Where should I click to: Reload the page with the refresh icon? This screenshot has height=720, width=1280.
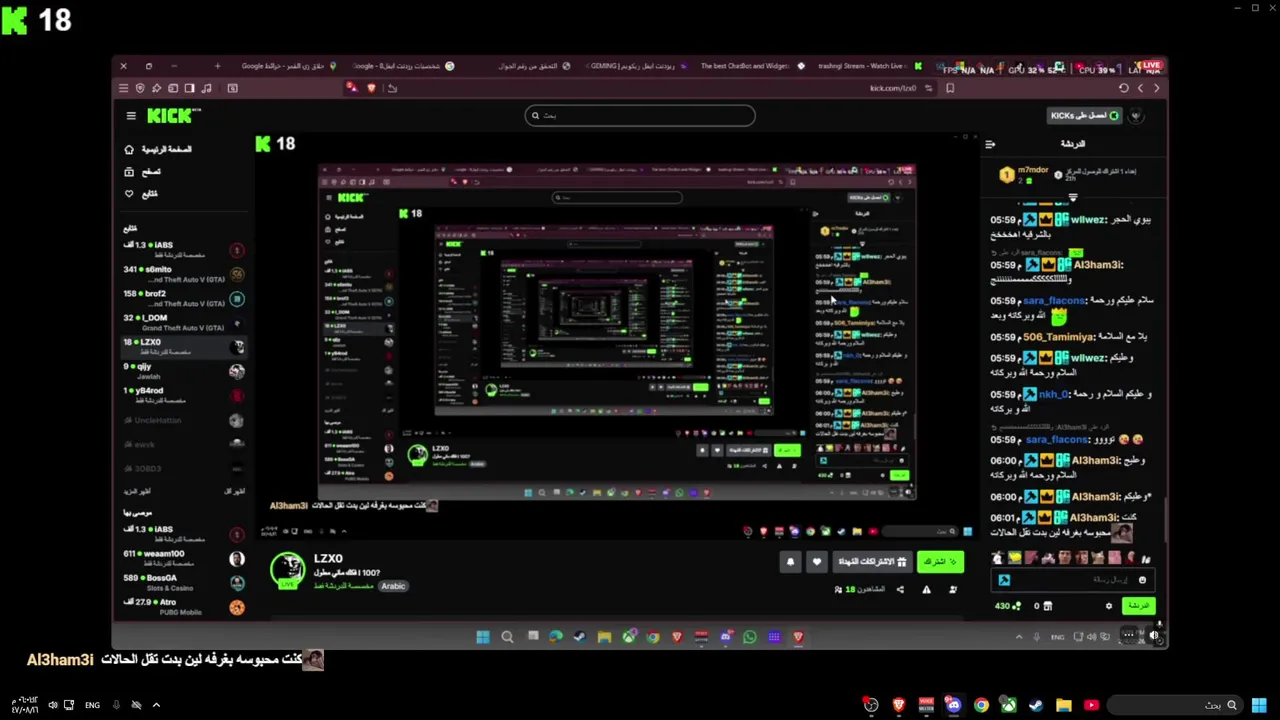1123,88
